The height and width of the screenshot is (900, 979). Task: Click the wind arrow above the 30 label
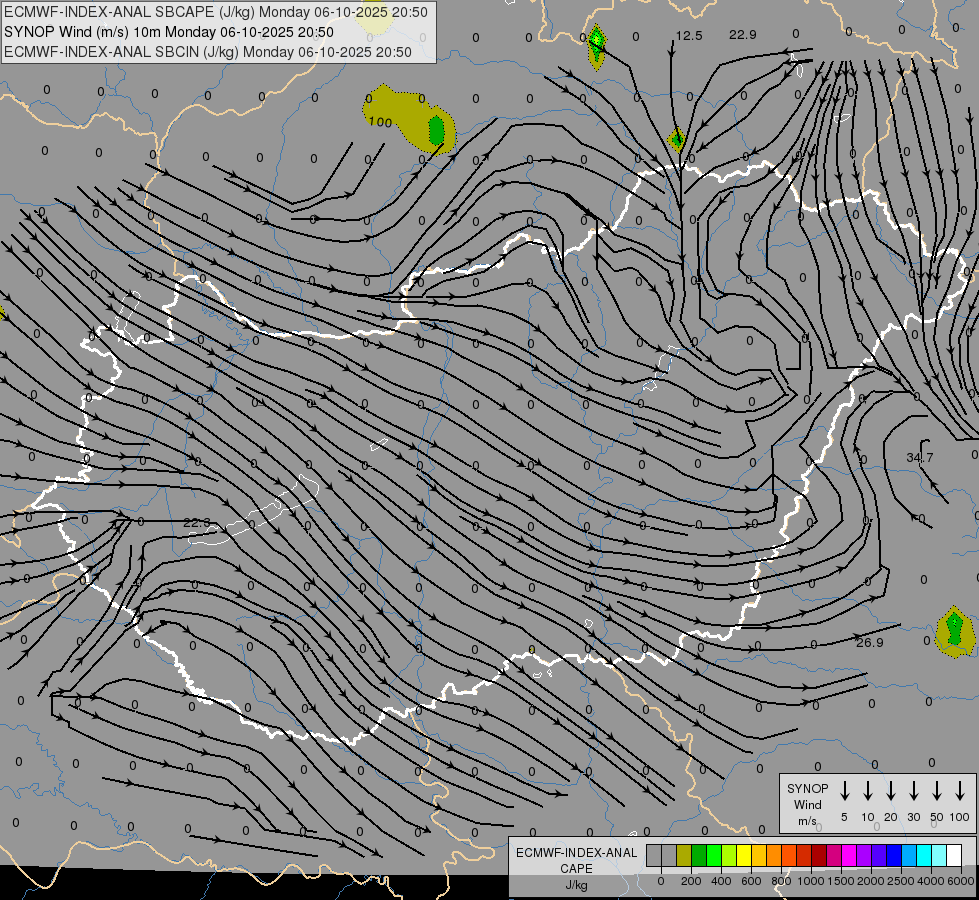(913, 791)
